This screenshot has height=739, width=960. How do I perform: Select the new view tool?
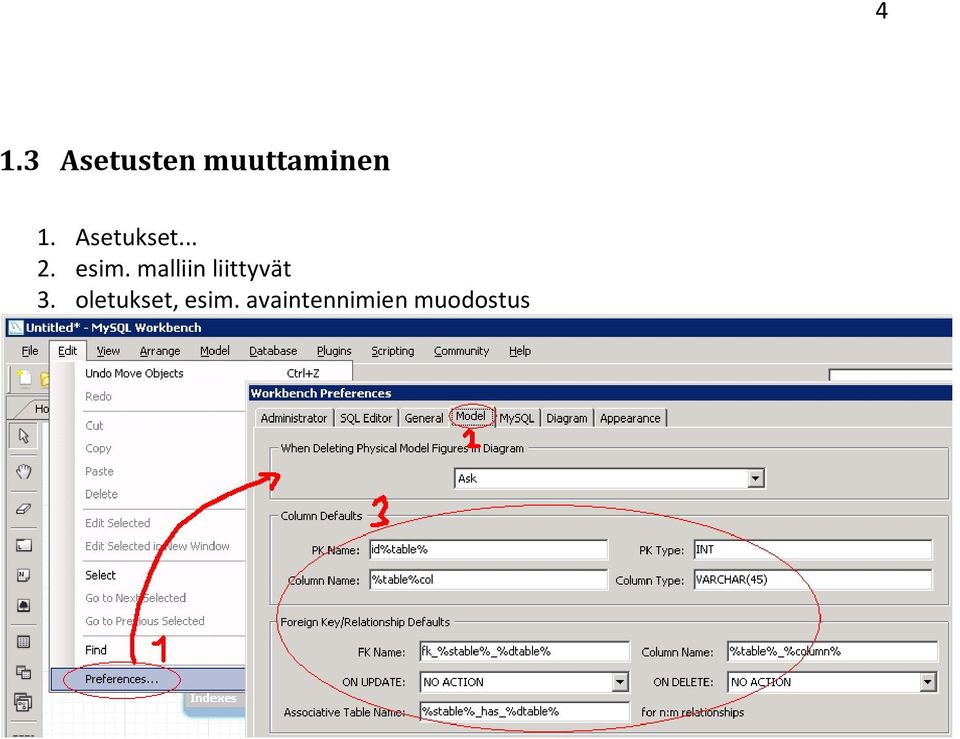click(24, 672)
